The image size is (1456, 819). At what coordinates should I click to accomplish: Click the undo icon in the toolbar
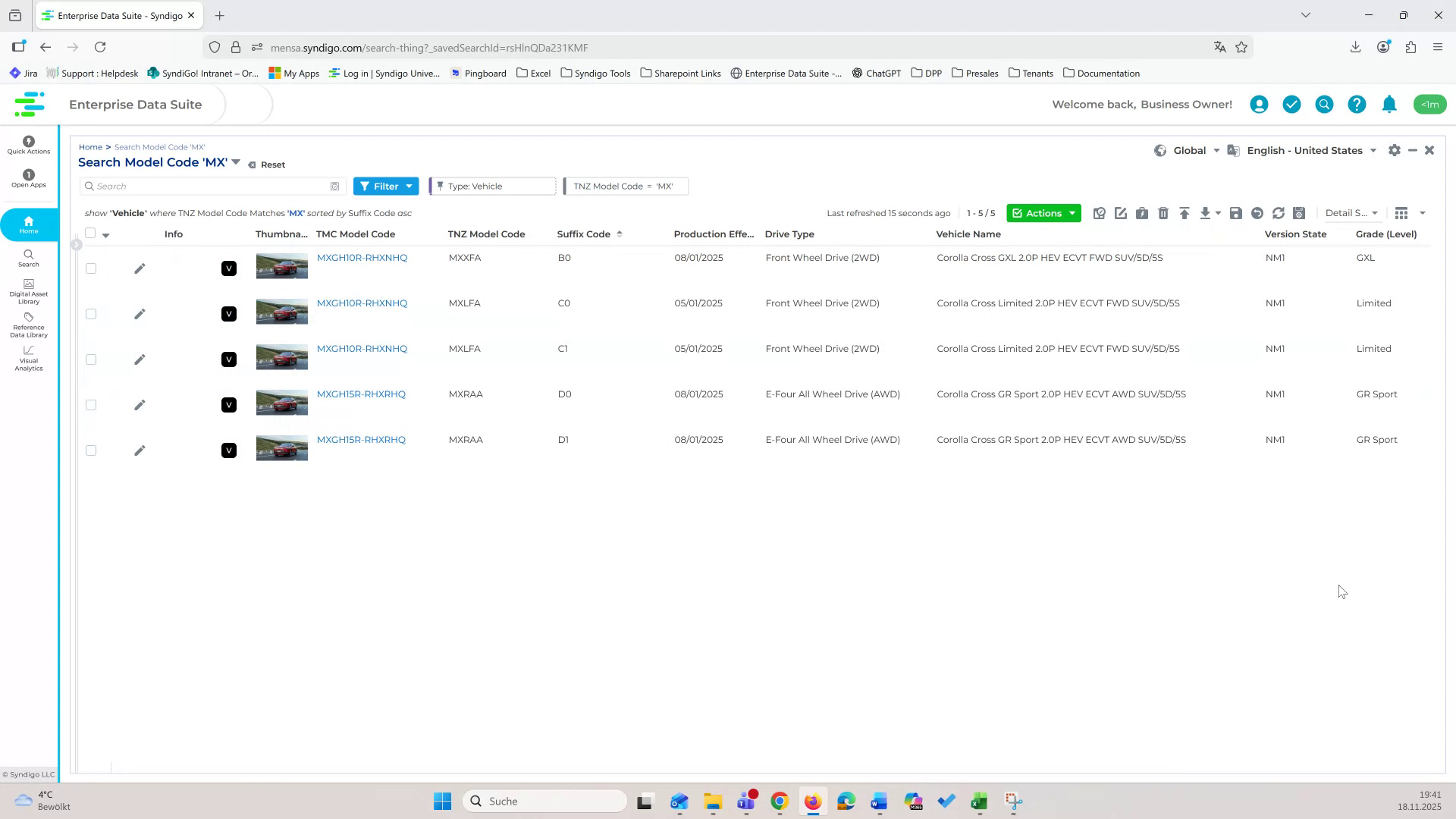pos(1257,213)
